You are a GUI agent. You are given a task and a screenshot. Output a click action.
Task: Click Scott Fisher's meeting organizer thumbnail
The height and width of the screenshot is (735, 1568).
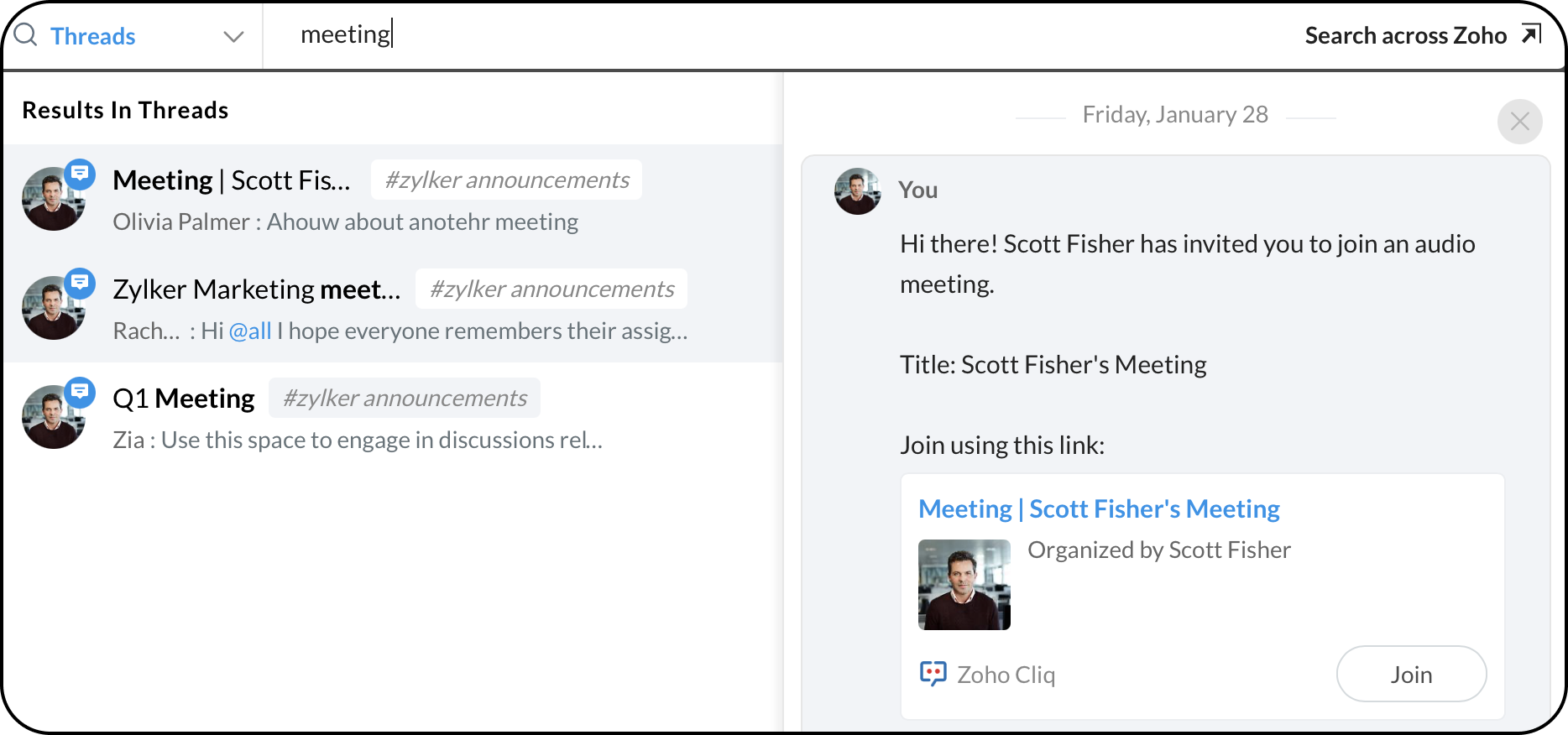[x=964, y=585]
